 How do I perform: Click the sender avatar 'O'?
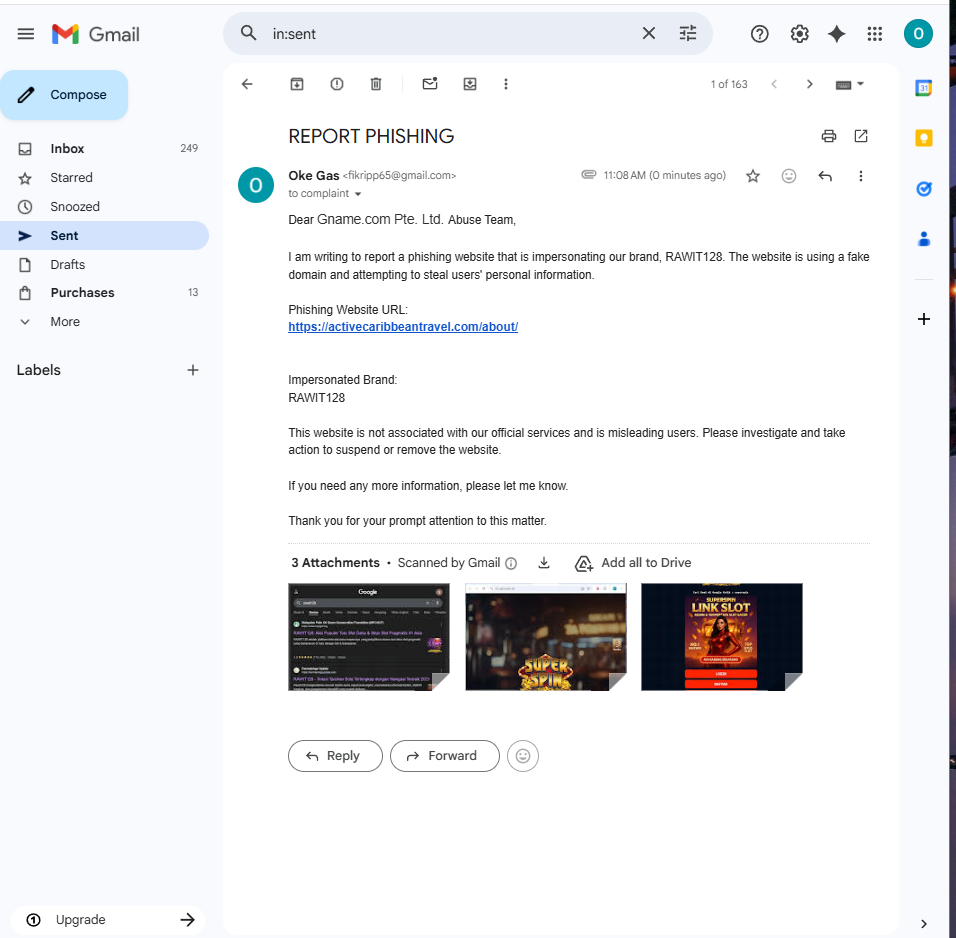(x=255, y=185)
